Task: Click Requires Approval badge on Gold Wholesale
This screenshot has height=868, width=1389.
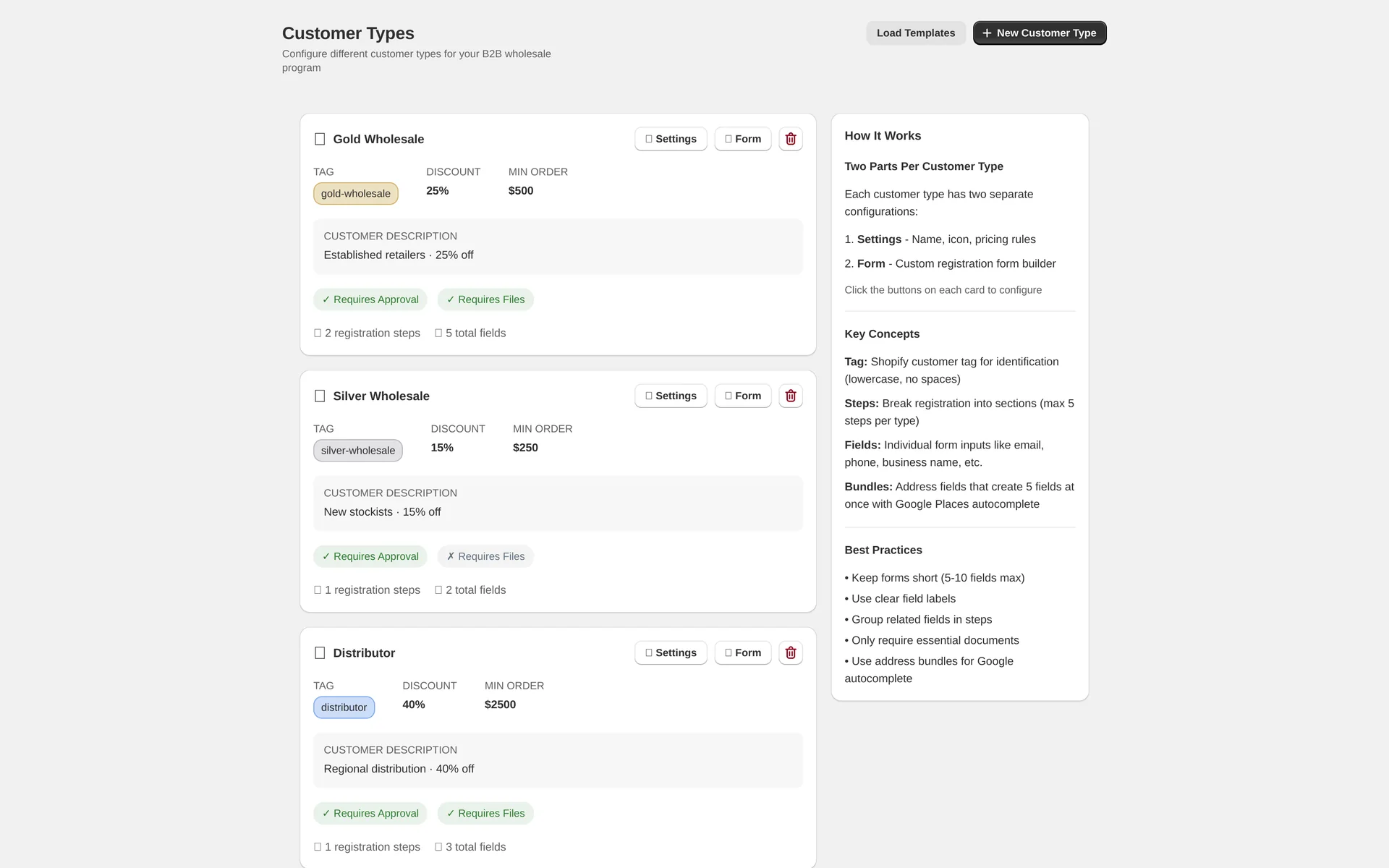Action: click(x=370, y=299)
